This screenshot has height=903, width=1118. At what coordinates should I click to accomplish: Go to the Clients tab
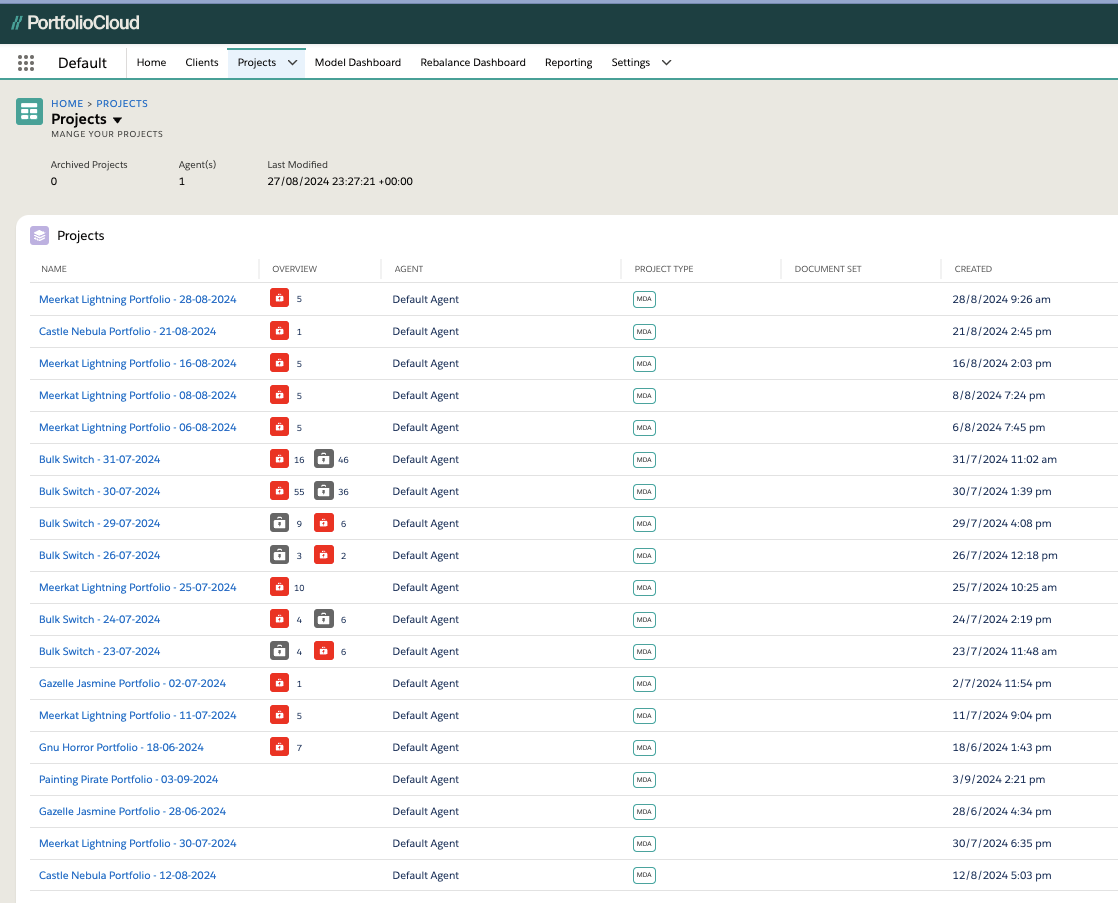201,62
